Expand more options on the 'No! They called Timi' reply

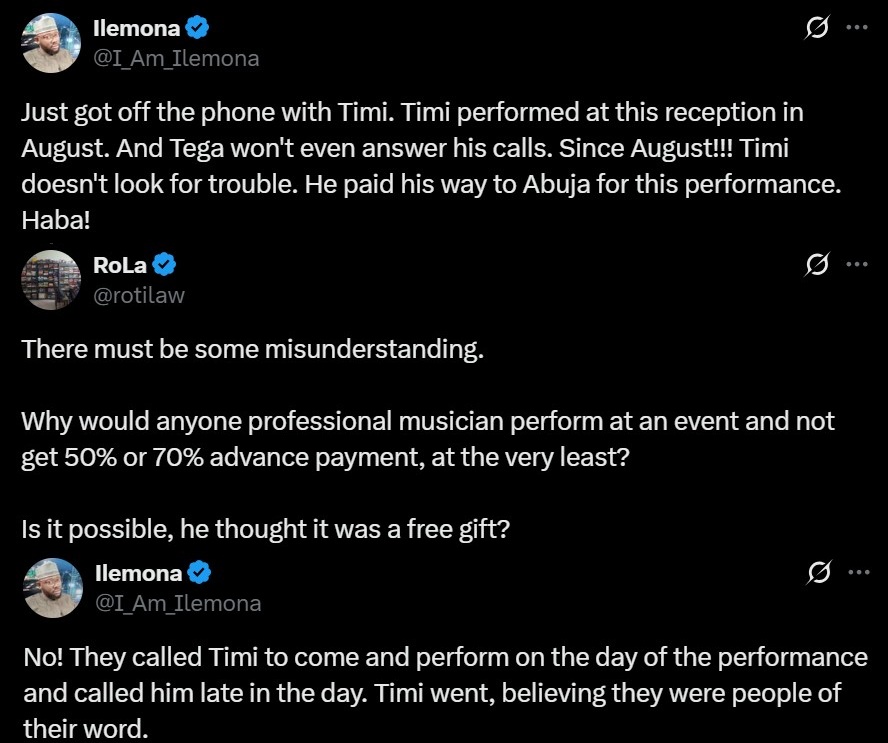pos(857,572)
